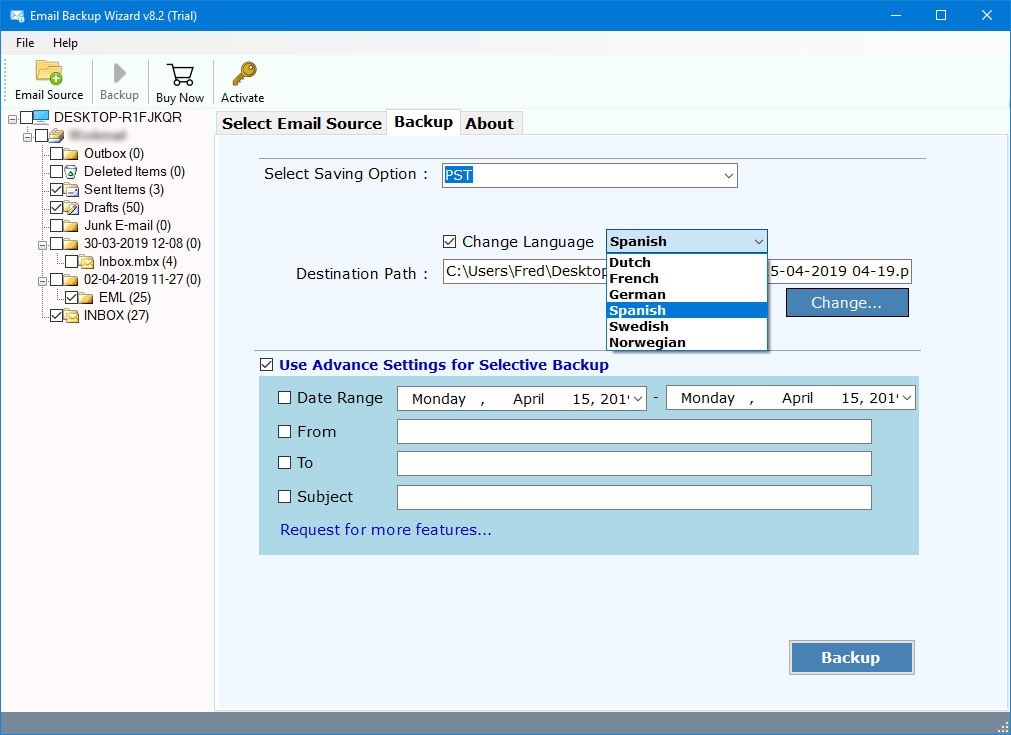The width and height of the screenshot is (1011, 735).
Task: Click the Sent Items folder icon
Action: [71, 190]
